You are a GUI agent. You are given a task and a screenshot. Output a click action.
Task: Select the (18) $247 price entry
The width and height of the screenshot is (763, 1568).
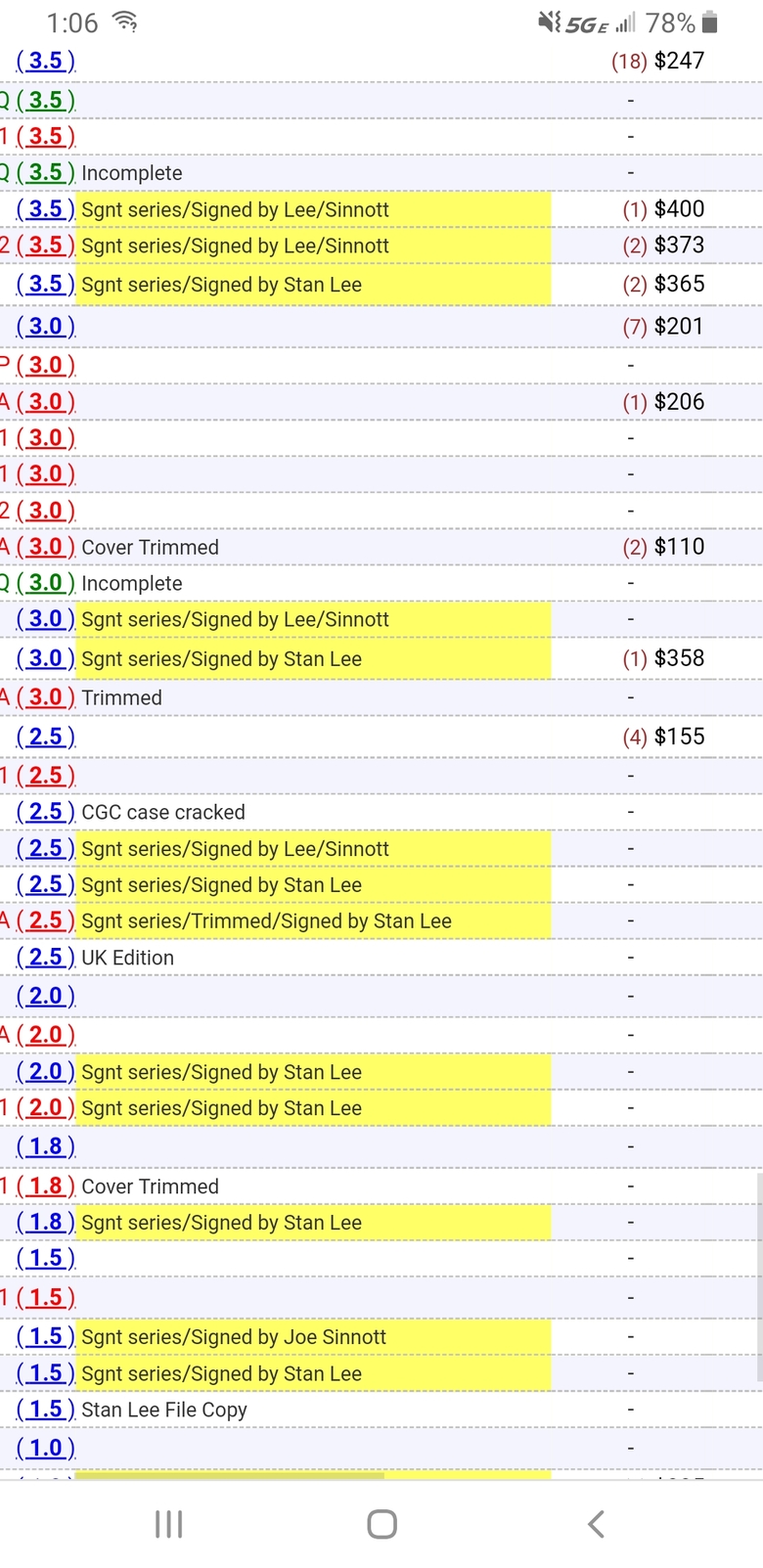point(658,61)
